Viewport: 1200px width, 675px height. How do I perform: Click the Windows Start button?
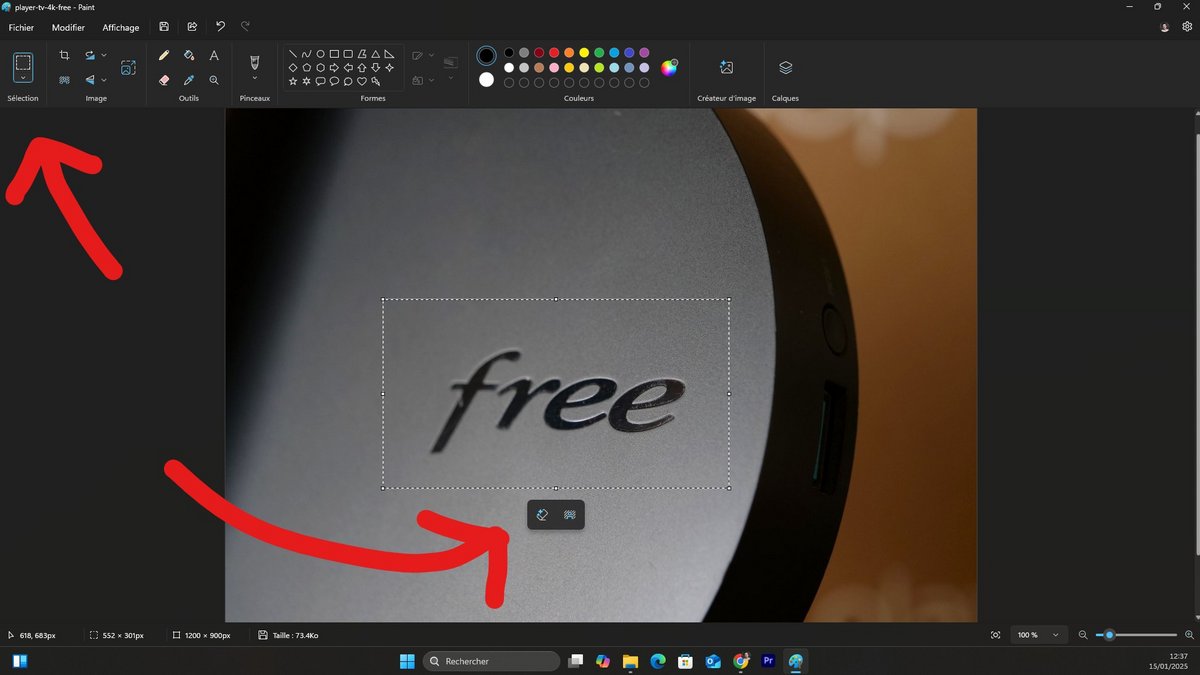tap(407, 661)
